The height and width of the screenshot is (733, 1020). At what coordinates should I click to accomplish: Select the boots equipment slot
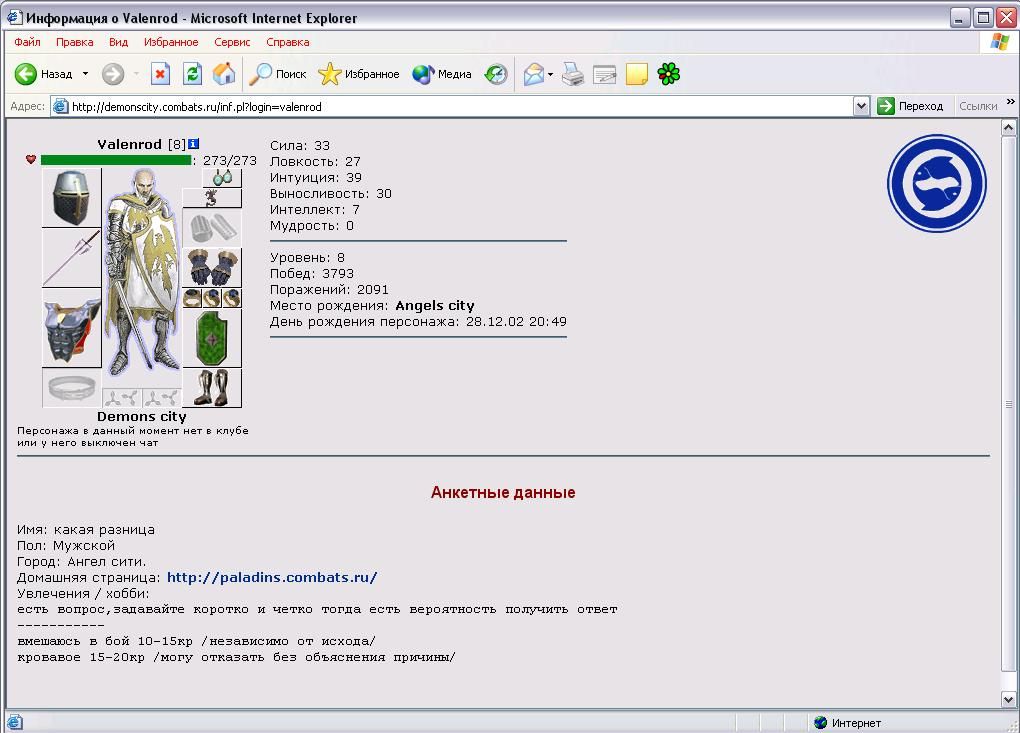[x=212, y=388]
